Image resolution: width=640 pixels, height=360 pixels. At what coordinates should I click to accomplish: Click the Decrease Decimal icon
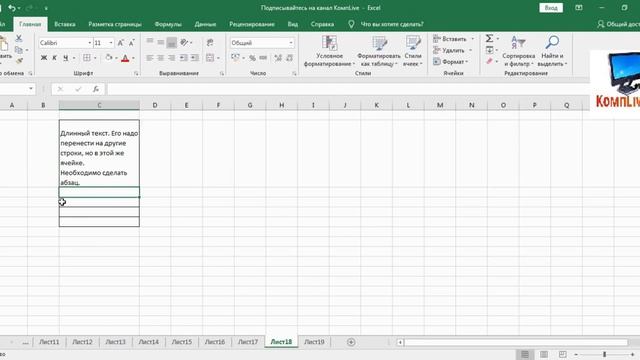click(x=289, y=58)
